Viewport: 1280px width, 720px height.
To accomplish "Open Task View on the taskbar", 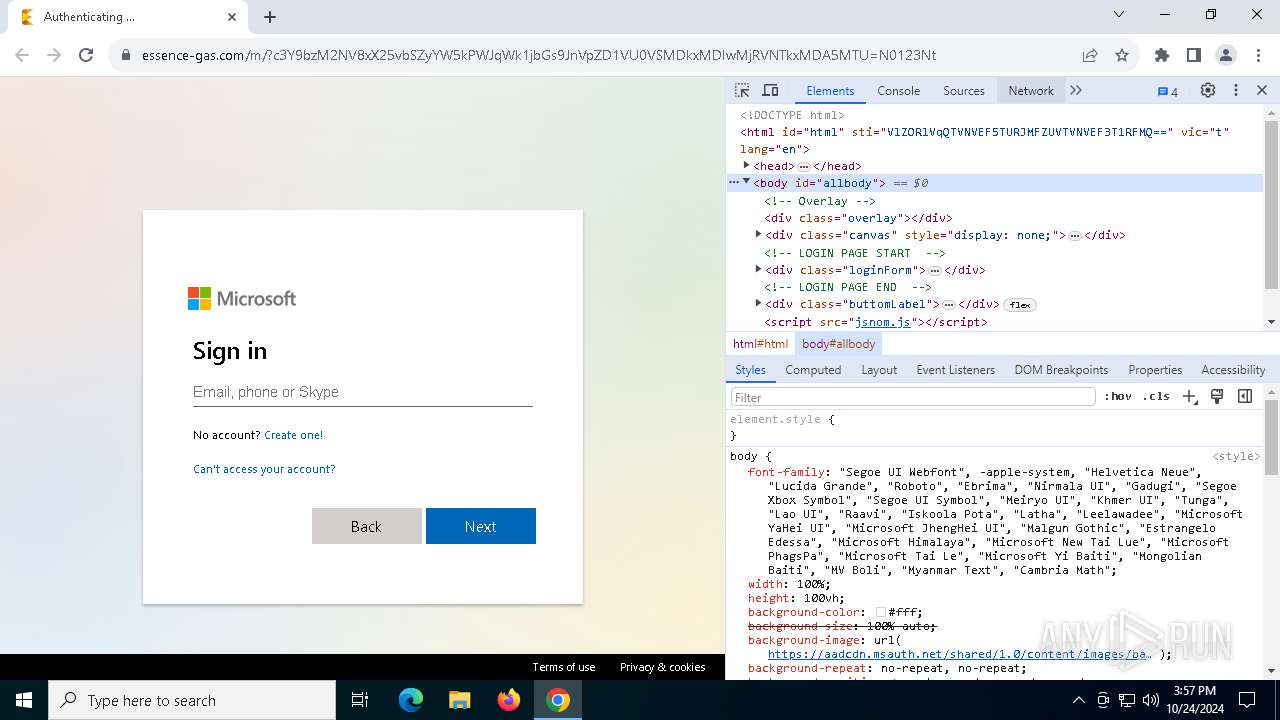I will click(360, 700).
